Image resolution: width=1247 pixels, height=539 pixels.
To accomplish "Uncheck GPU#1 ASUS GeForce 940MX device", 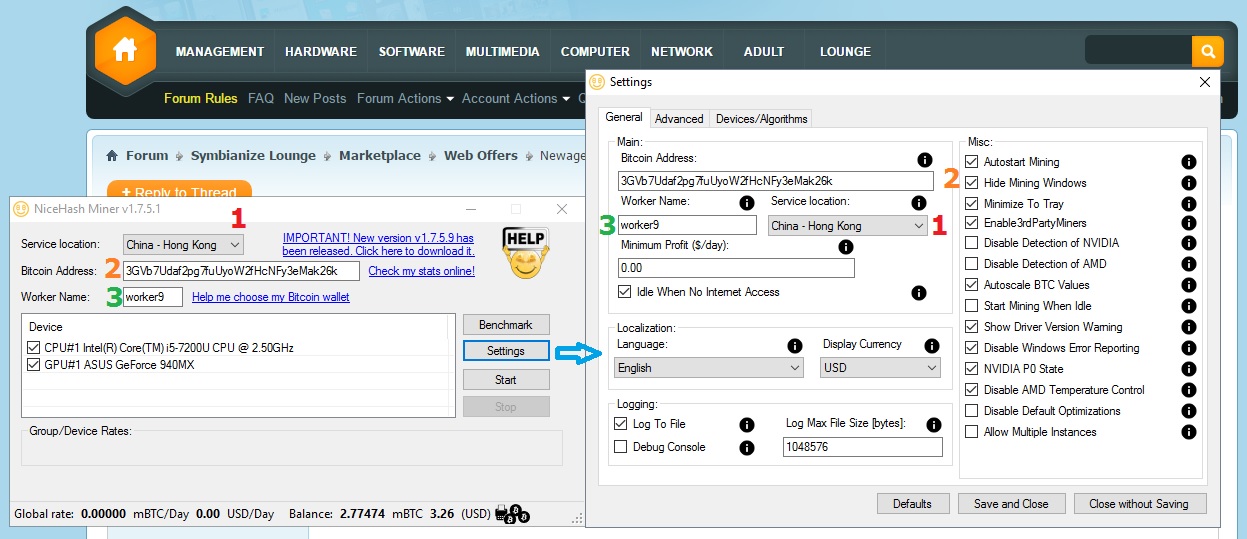I will [x=34, y=365].
